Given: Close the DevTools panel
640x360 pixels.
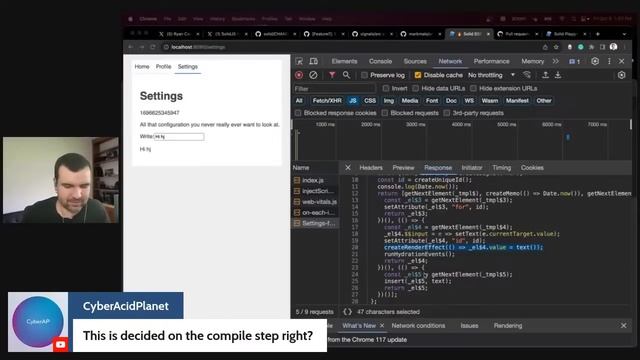Looking at the screenshot, I should pyautogui.click(x=622, y=61).
